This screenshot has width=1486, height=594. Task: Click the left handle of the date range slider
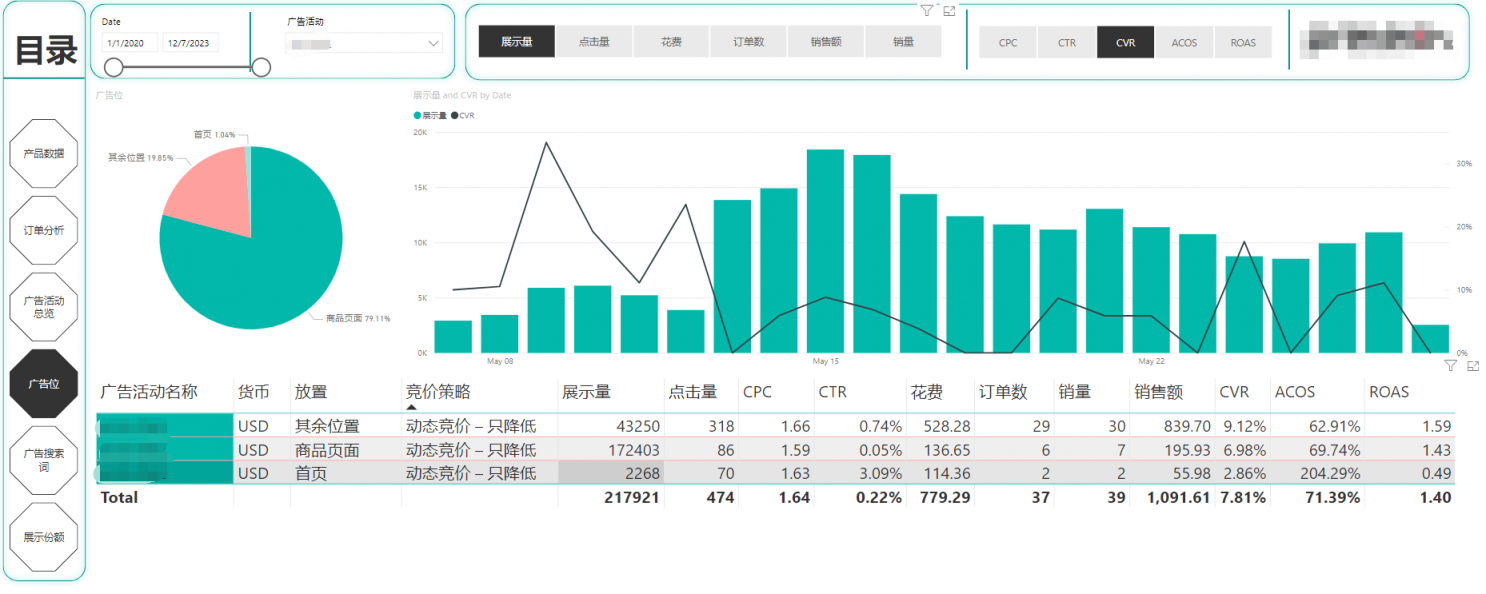[112, 67]
